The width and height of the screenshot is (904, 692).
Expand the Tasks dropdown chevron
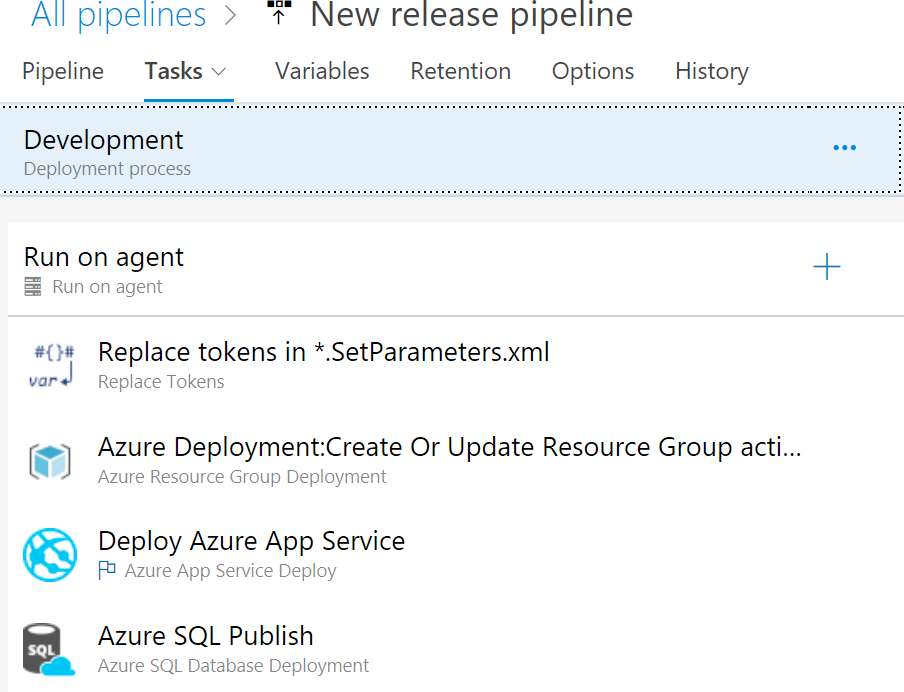click(x=219, y=72)
